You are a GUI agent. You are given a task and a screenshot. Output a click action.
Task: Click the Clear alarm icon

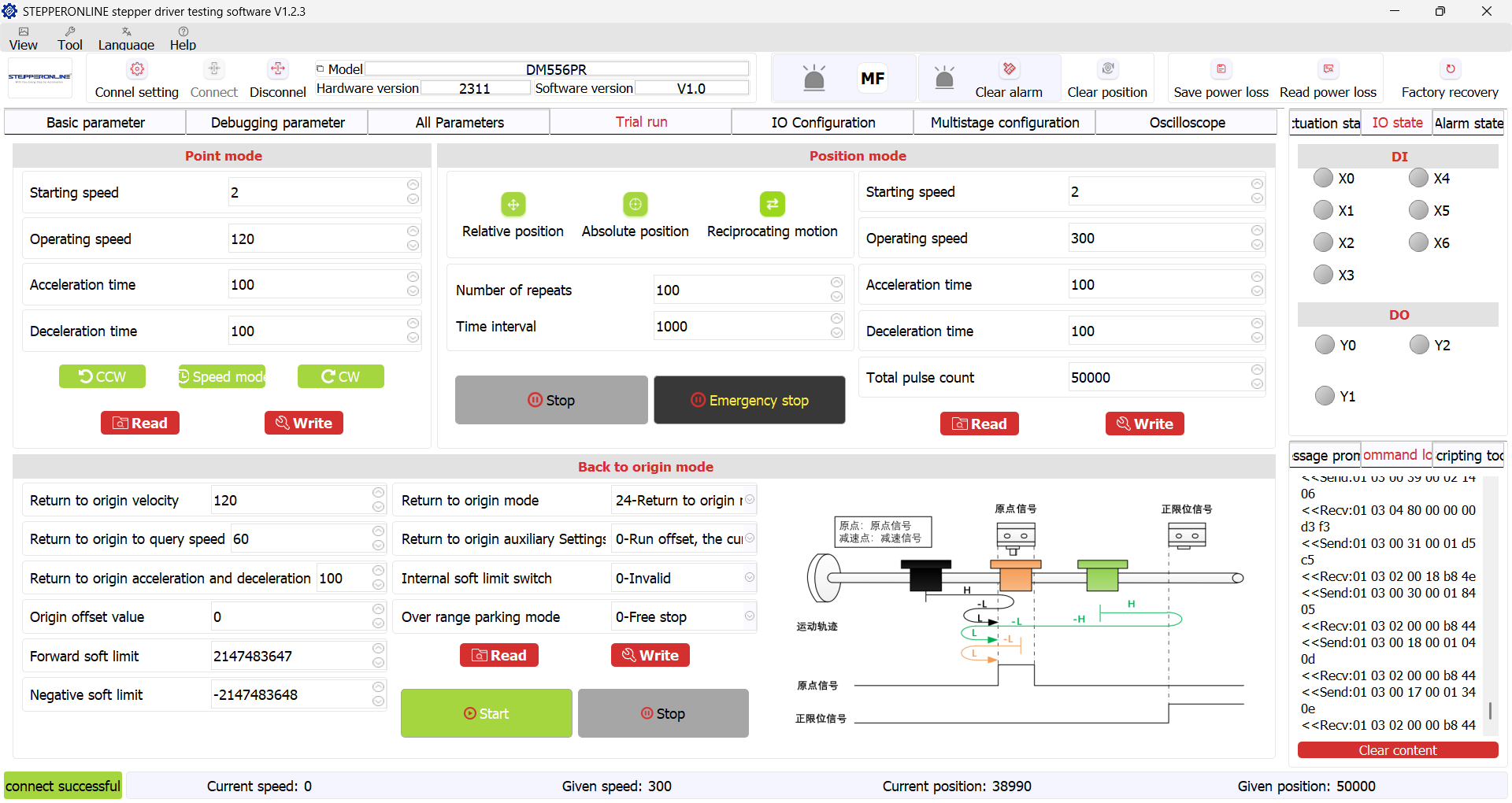click(x=1008, y=69)
